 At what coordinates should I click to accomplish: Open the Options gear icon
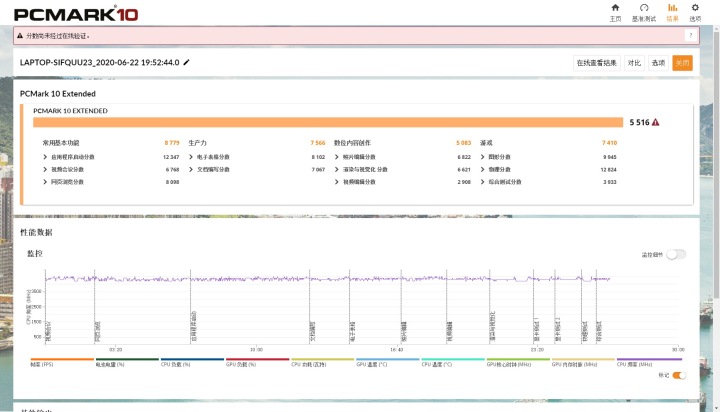click(695, 8)
